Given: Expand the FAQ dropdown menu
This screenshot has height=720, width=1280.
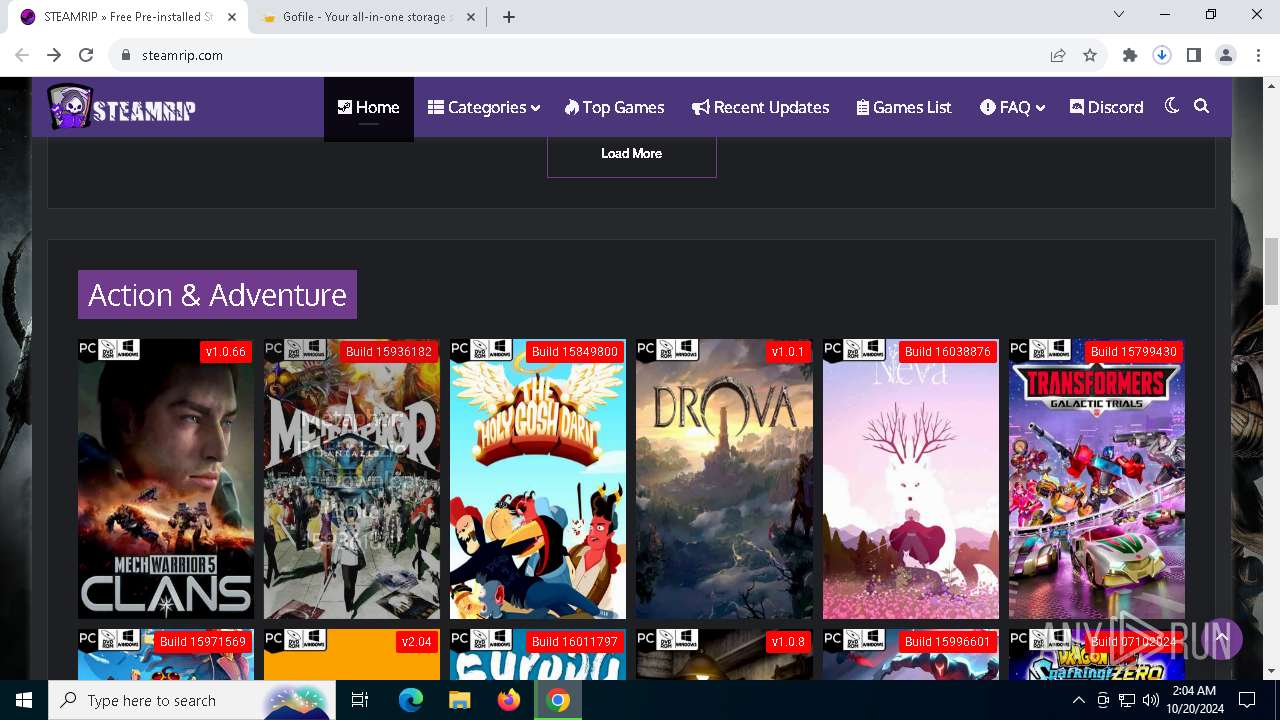Looking at the screenshot, I should [1012, 107].
